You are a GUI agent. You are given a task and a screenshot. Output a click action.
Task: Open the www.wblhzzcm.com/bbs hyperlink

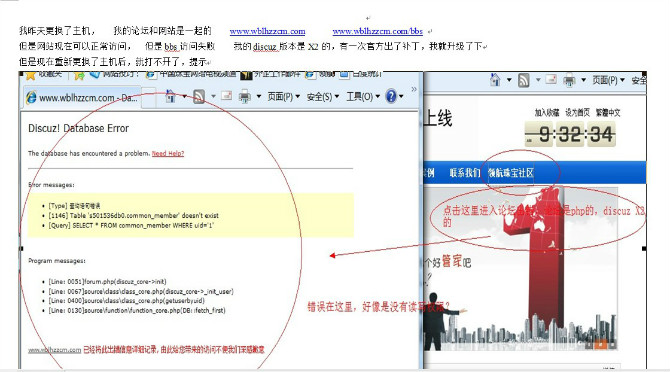(378, 31)
